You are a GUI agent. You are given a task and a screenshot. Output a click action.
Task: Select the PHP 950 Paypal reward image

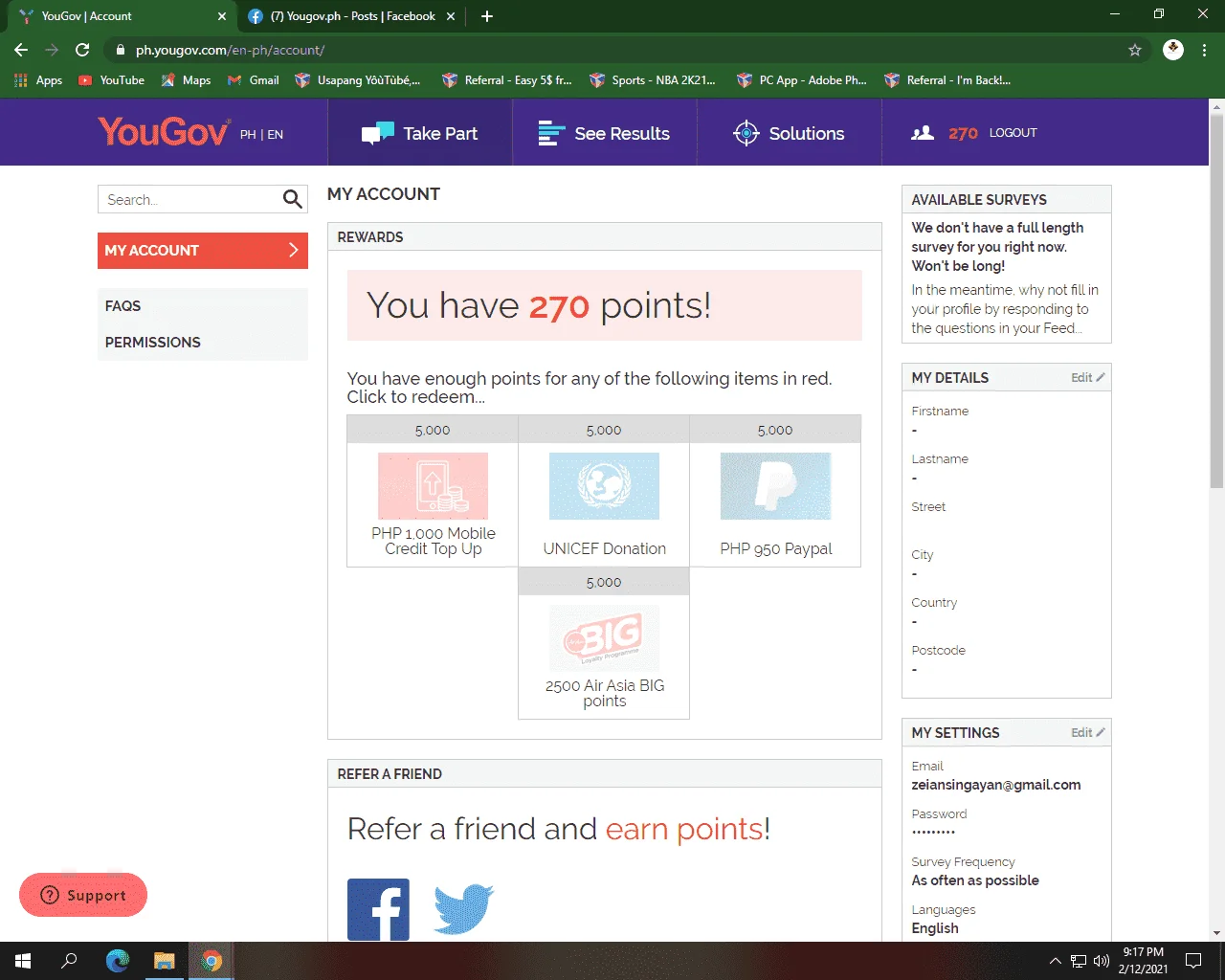[775, 486]
